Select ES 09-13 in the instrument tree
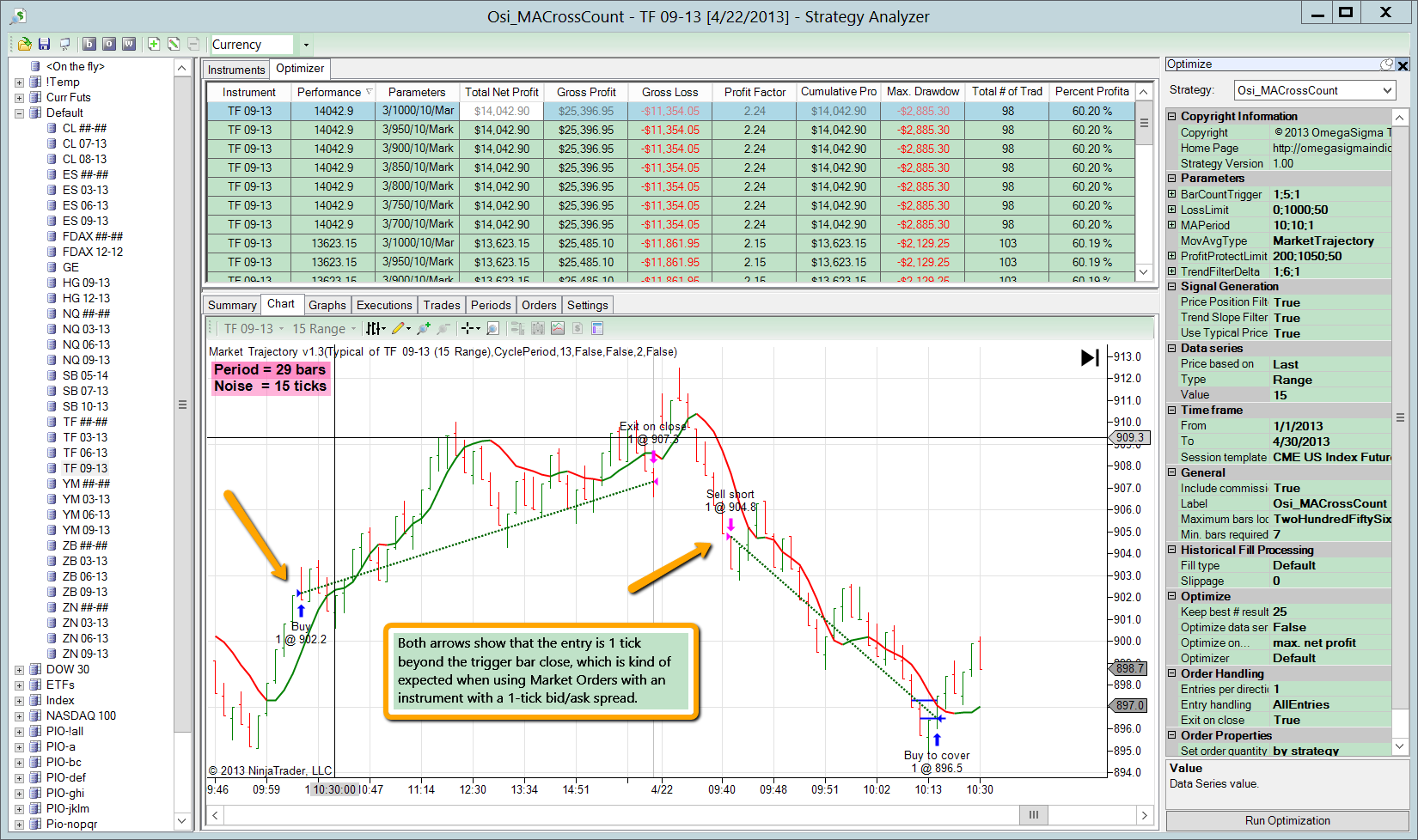1418x840 pixels. (x=86, y=221)
